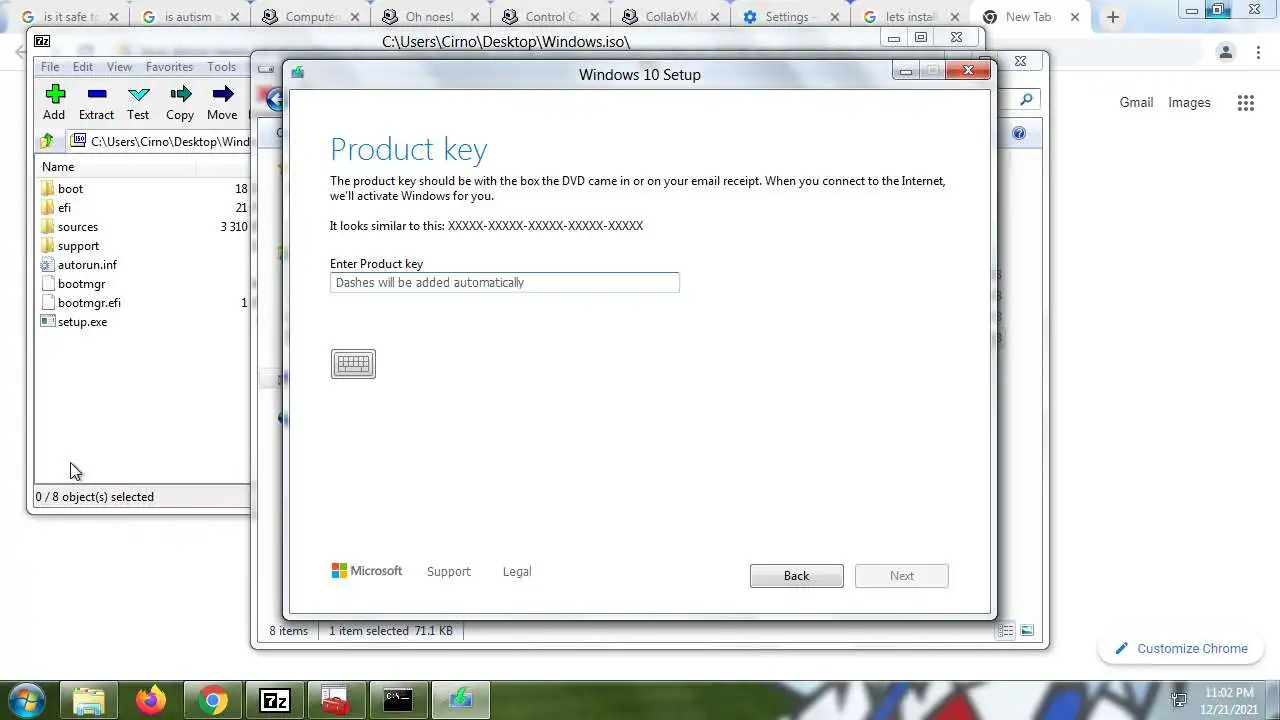1280x720 pixels.
Task: Open the Favorites menu in 7-Zip
Action: pyautogui.click(x=169, y=67)
